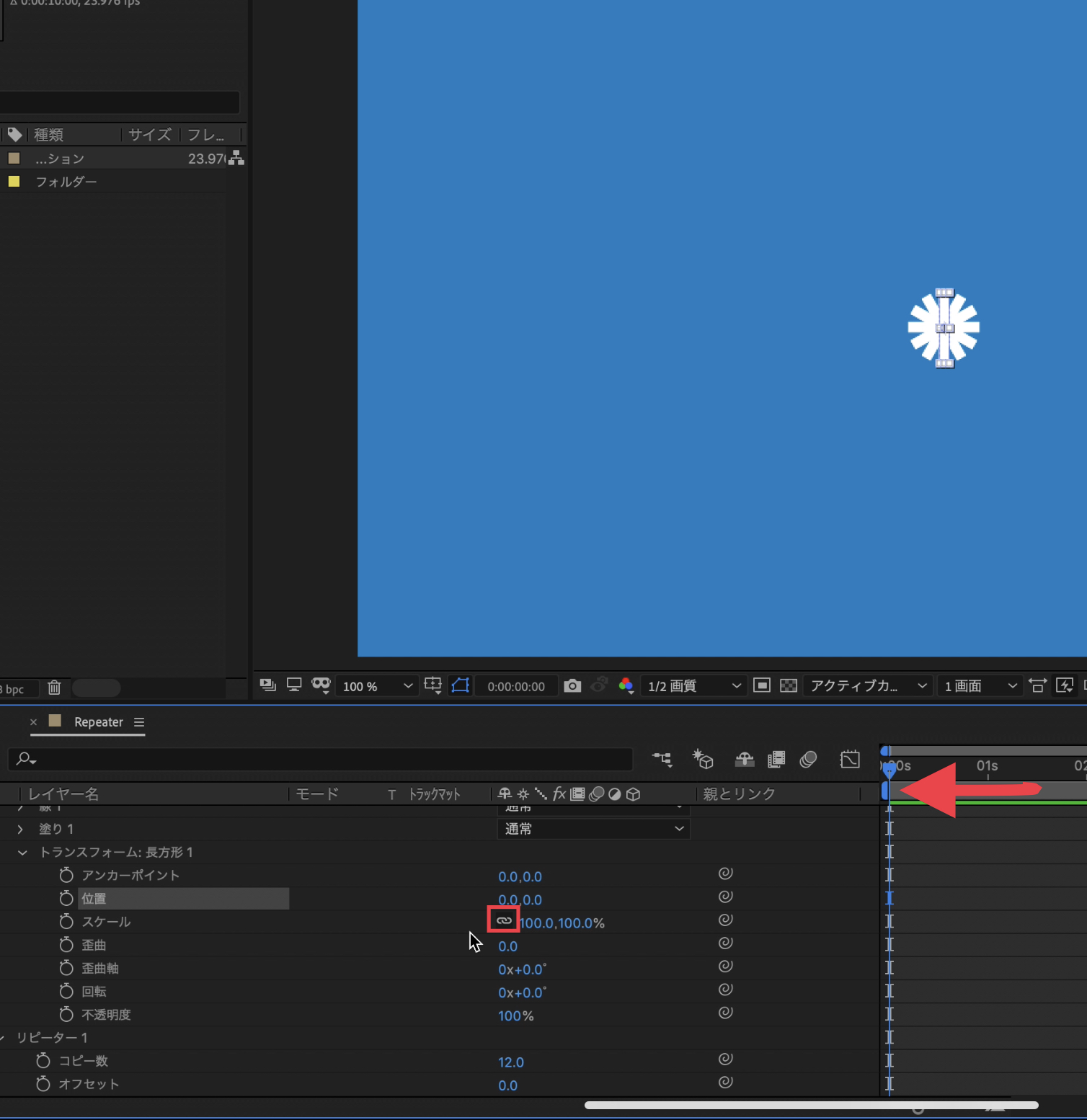Click the timeline layer search field

tap(320, 759)
